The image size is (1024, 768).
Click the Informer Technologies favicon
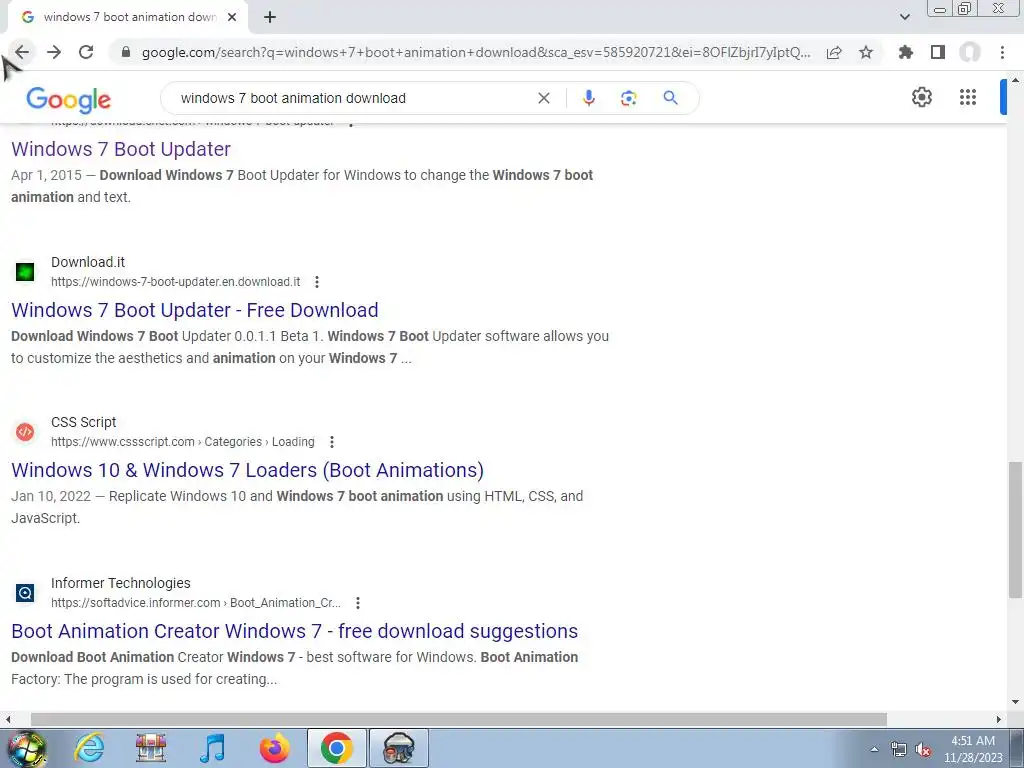pyautogui.click(x=25, y=592)
